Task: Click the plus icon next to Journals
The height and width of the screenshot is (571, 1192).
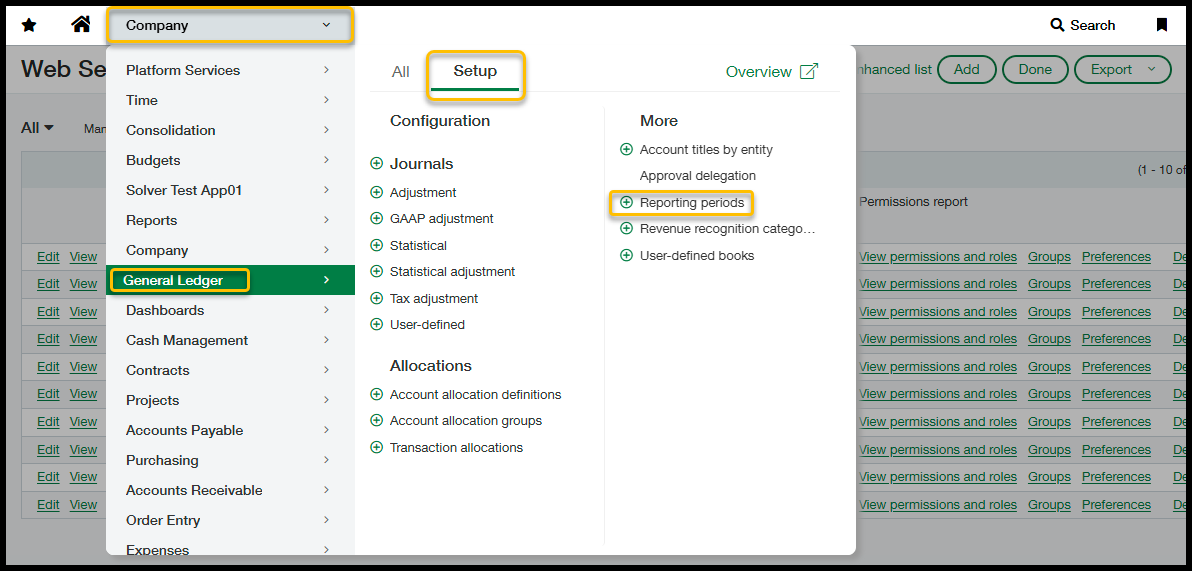Action: pos(377,164)
